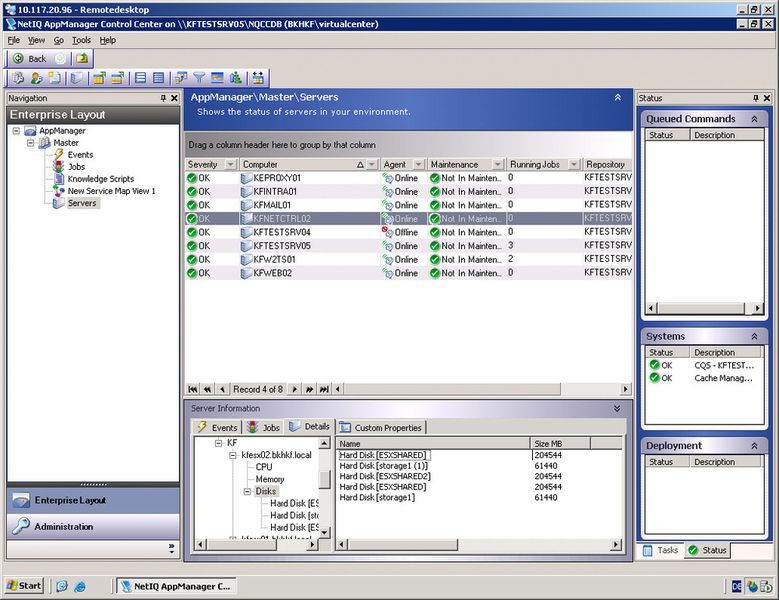Switch to the Tasks tab
This screenshot has height=600, width=779.
pos(660,550)
